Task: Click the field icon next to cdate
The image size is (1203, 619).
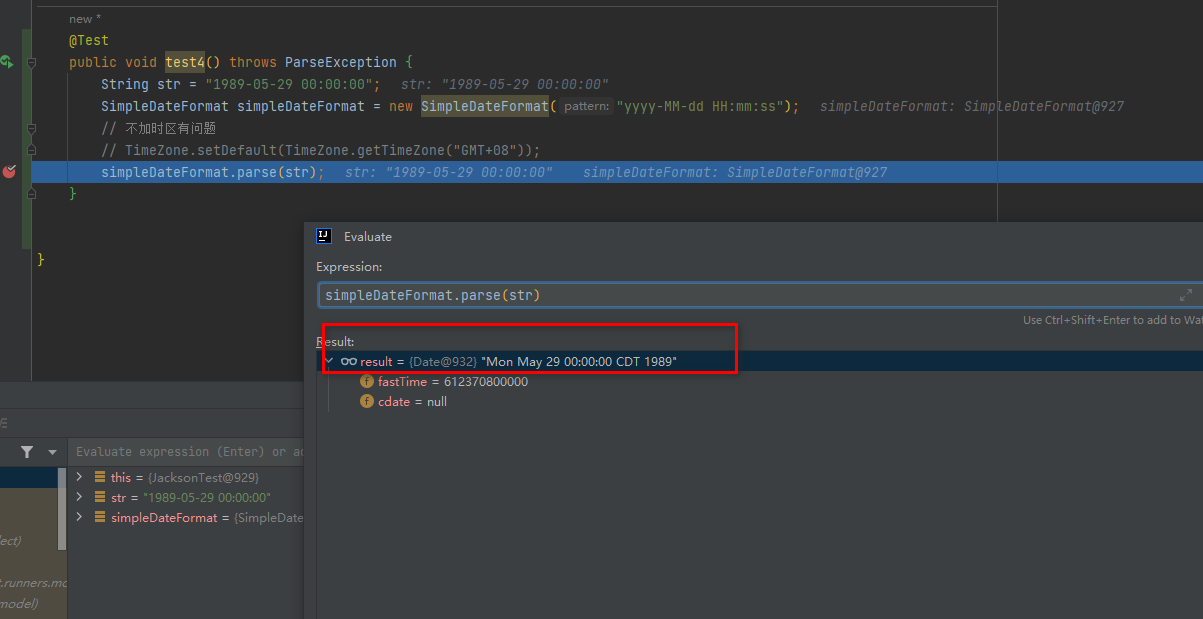Action: point(367,401)
